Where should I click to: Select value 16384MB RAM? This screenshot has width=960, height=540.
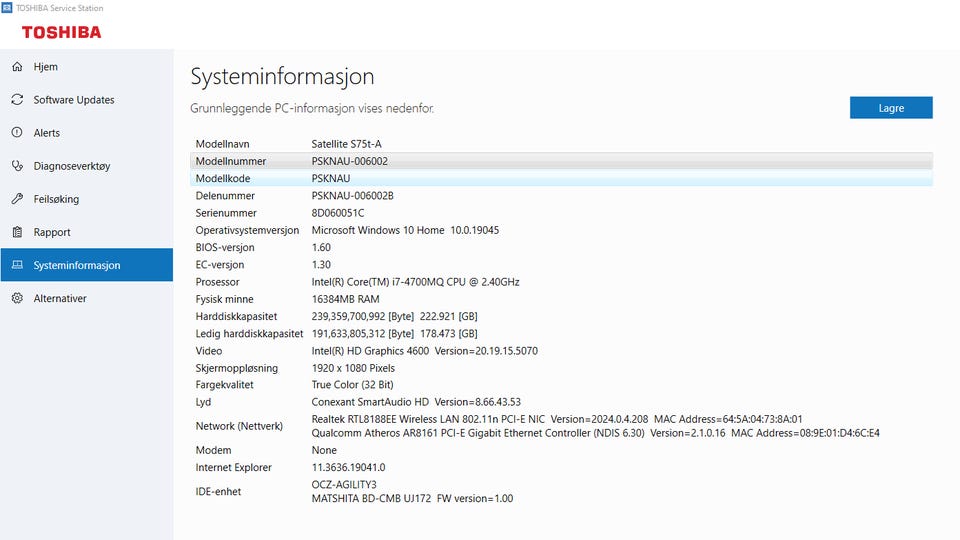click(x=345, y=299)
